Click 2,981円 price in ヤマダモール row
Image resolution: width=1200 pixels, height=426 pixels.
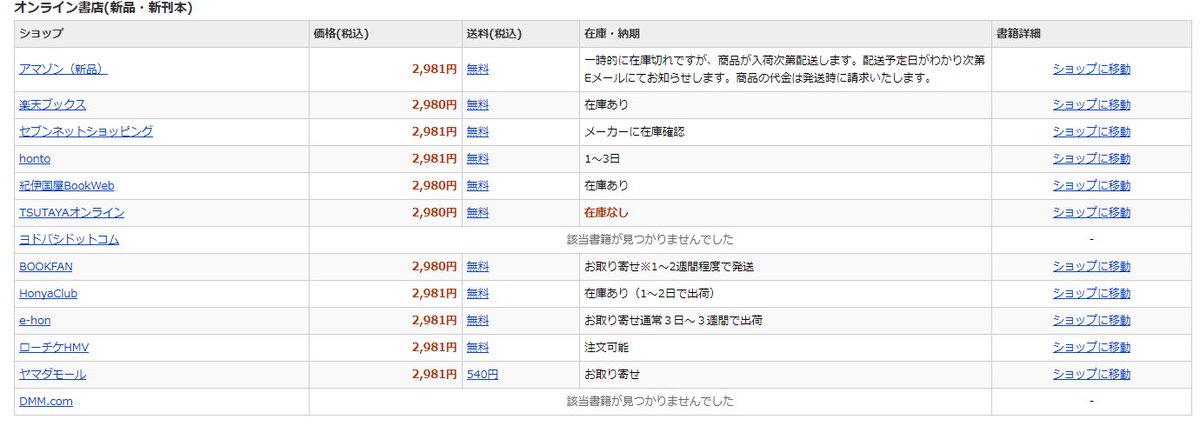pos(434,374)
